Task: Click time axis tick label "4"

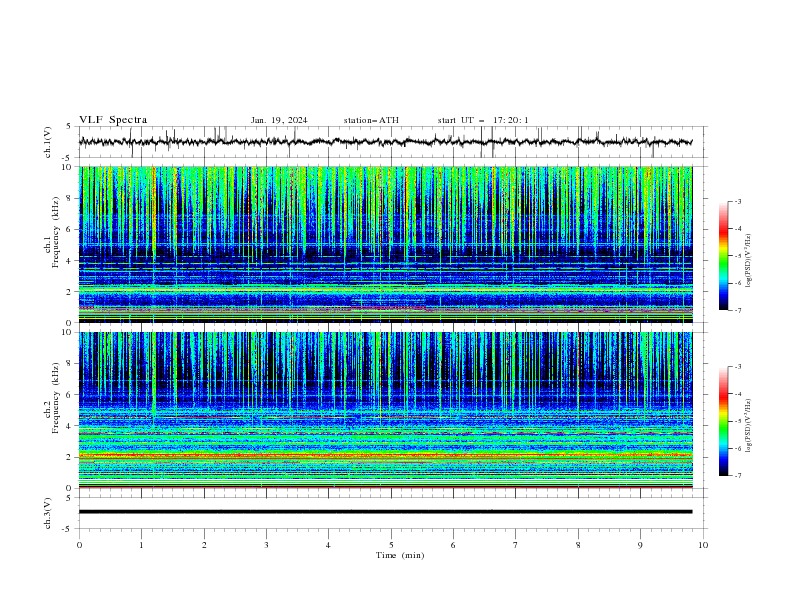Action: [x=328, y=545]
